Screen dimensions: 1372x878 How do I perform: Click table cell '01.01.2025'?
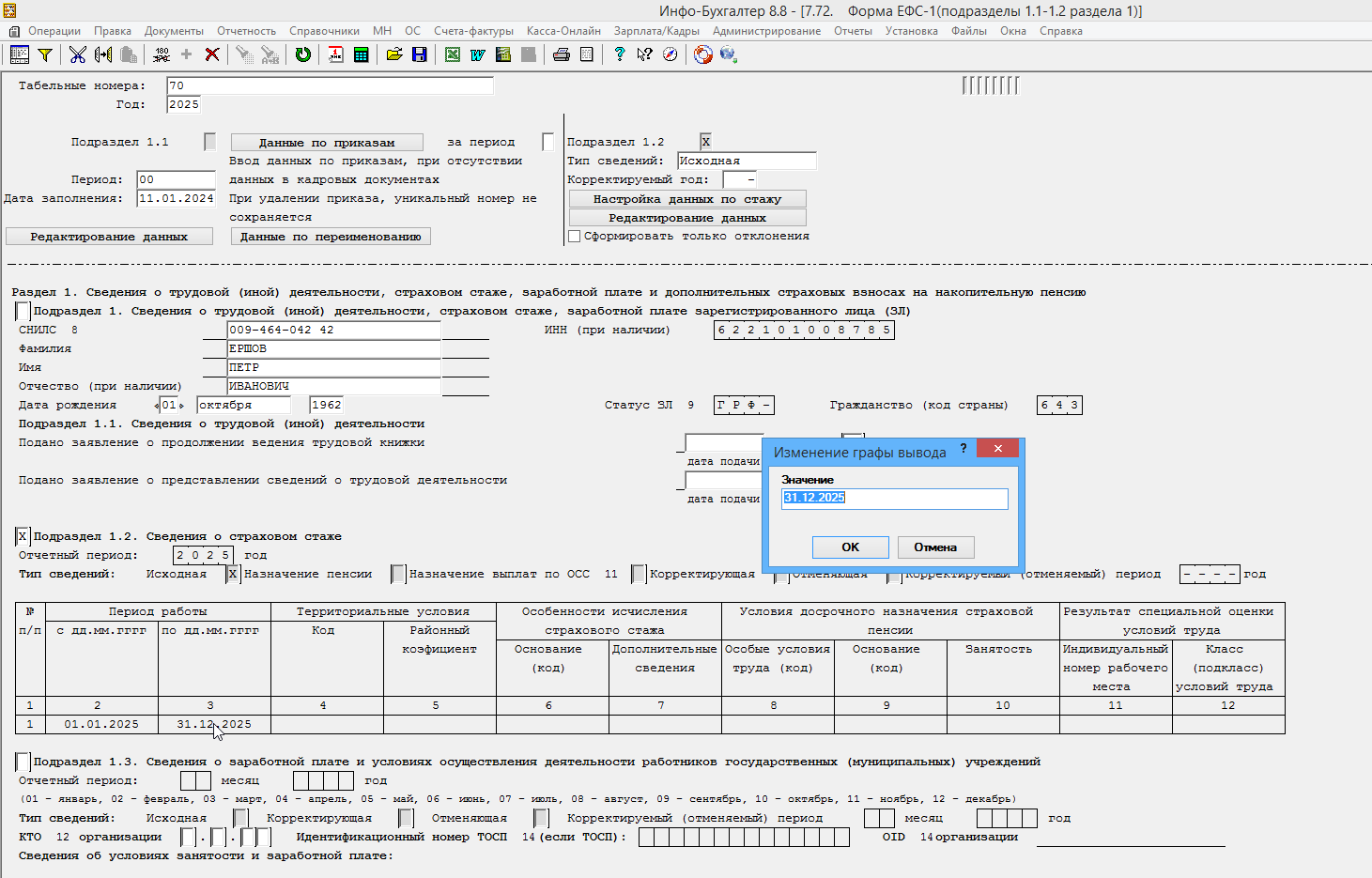coord(101,724)
